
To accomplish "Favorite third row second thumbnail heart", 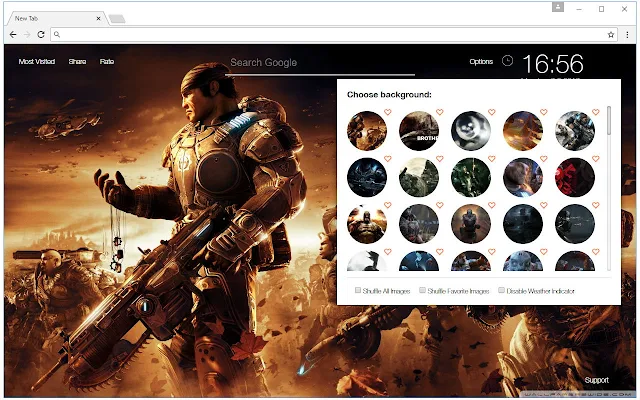I will click(x=440, y=205).
